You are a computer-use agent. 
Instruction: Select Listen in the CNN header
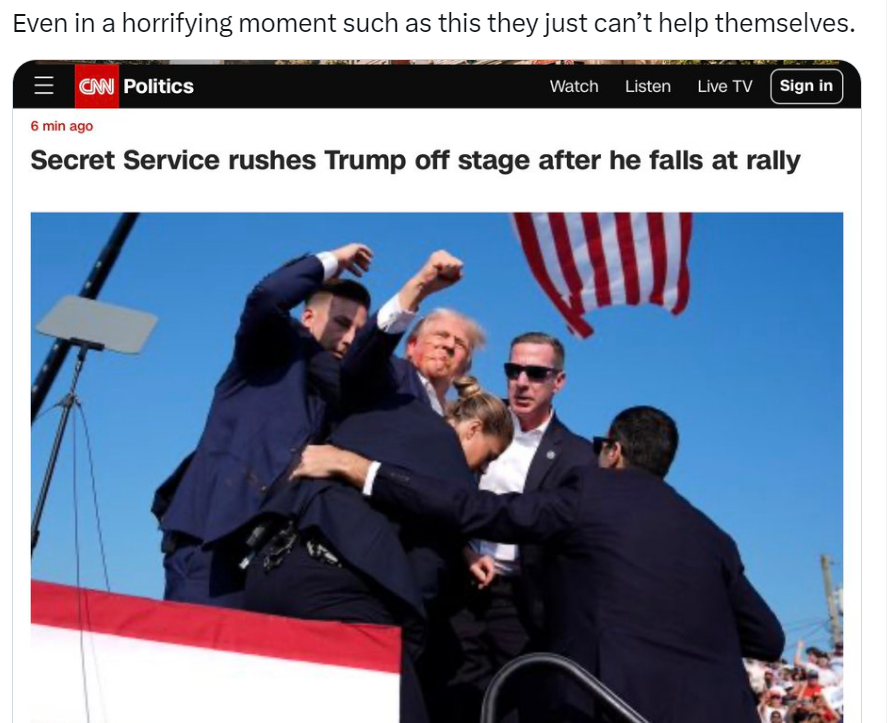pyautogui.click(x=647, y=86)
